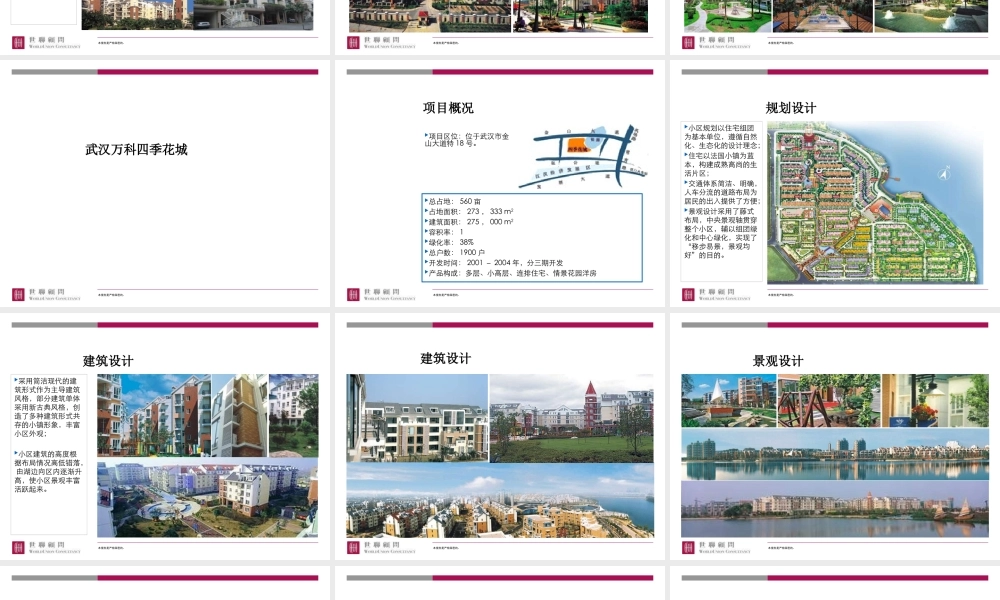Click the 占地面积: 273,333㎡ line

coord(469,211)
